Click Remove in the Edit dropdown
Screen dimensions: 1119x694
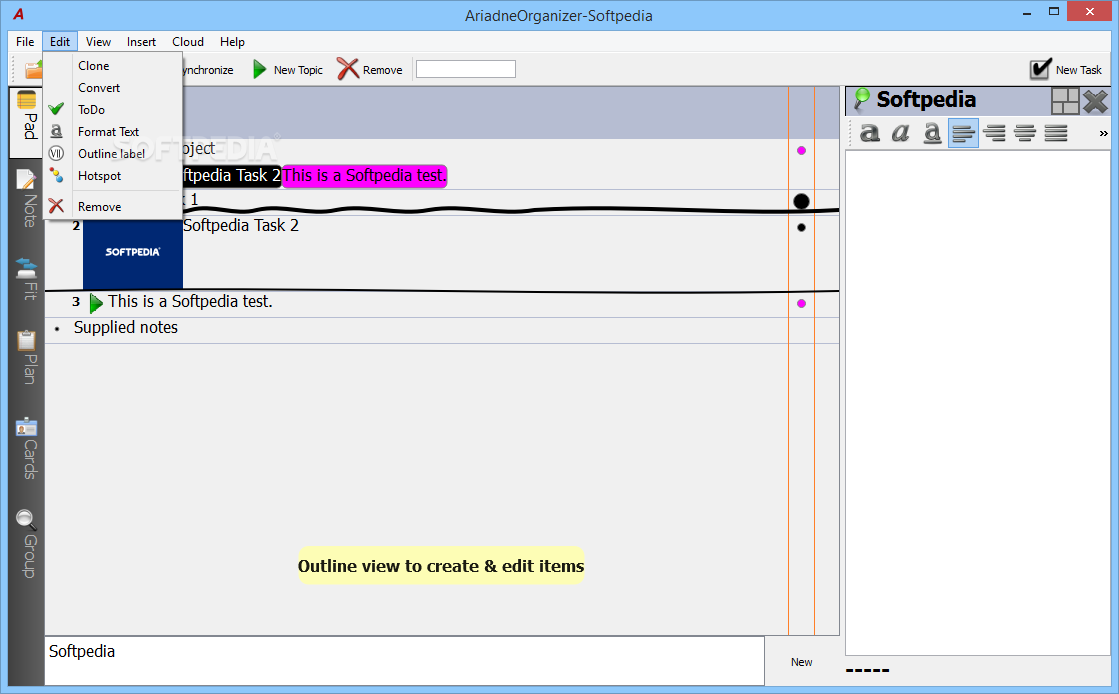pos(113,207)
